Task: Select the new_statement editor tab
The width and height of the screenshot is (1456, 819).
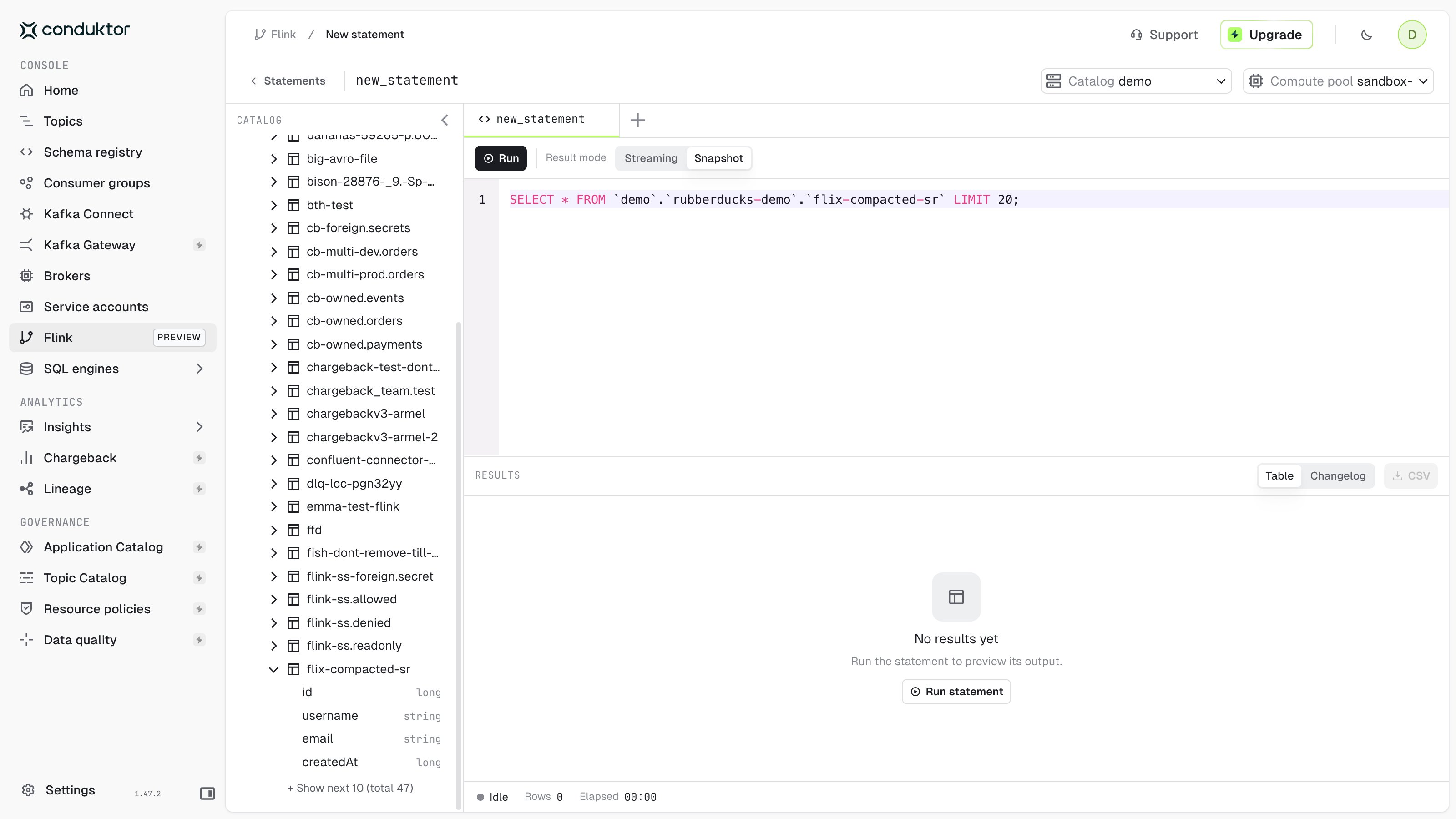Action: (x=541, y=119)
